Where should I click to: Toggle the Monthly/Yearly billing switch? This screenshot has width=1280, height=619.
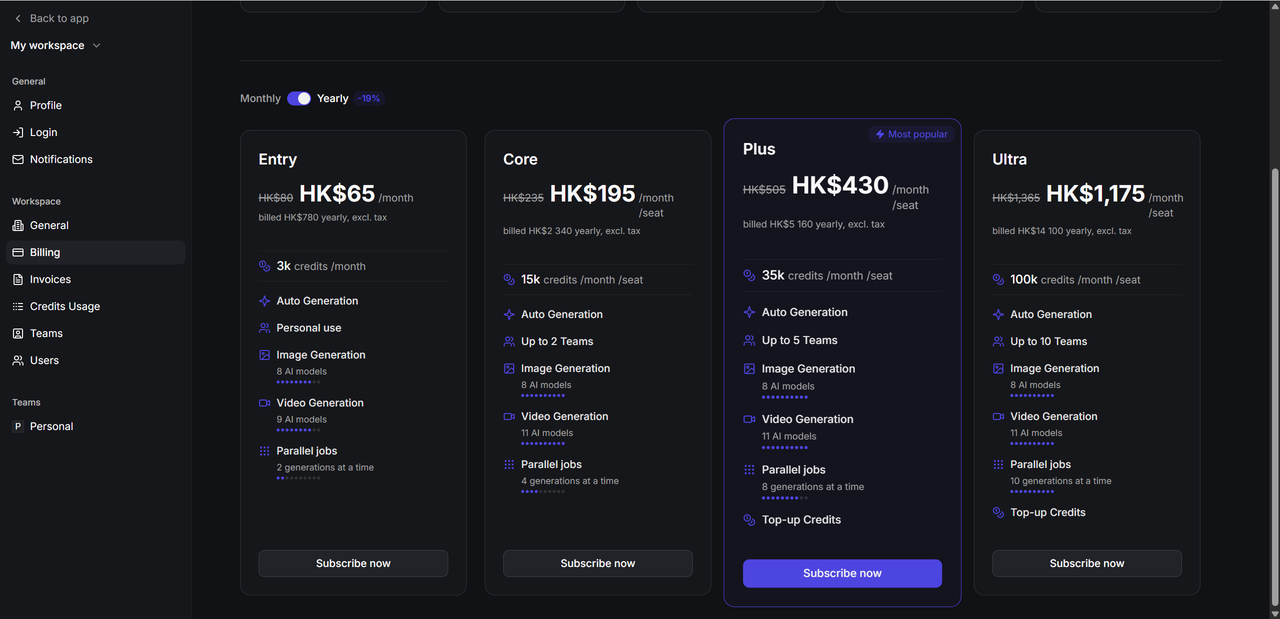(299, 98)
